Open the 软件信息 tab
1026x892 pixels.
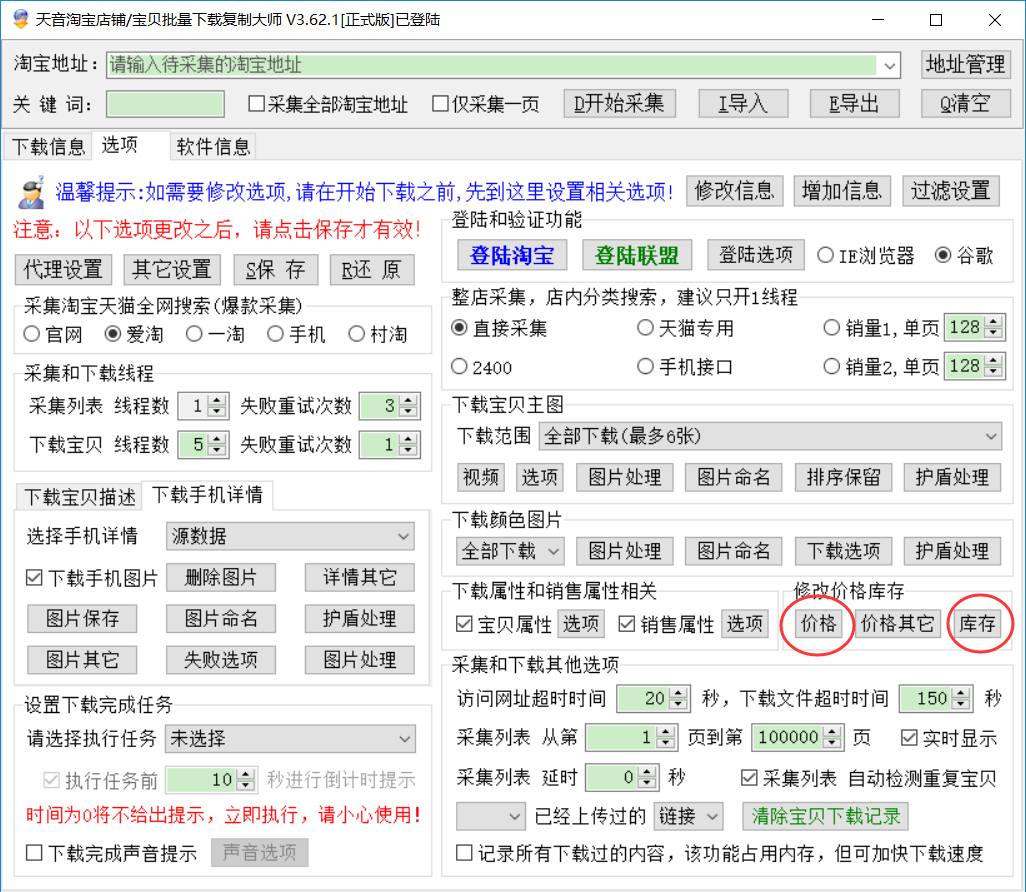(x=213, y=147)
